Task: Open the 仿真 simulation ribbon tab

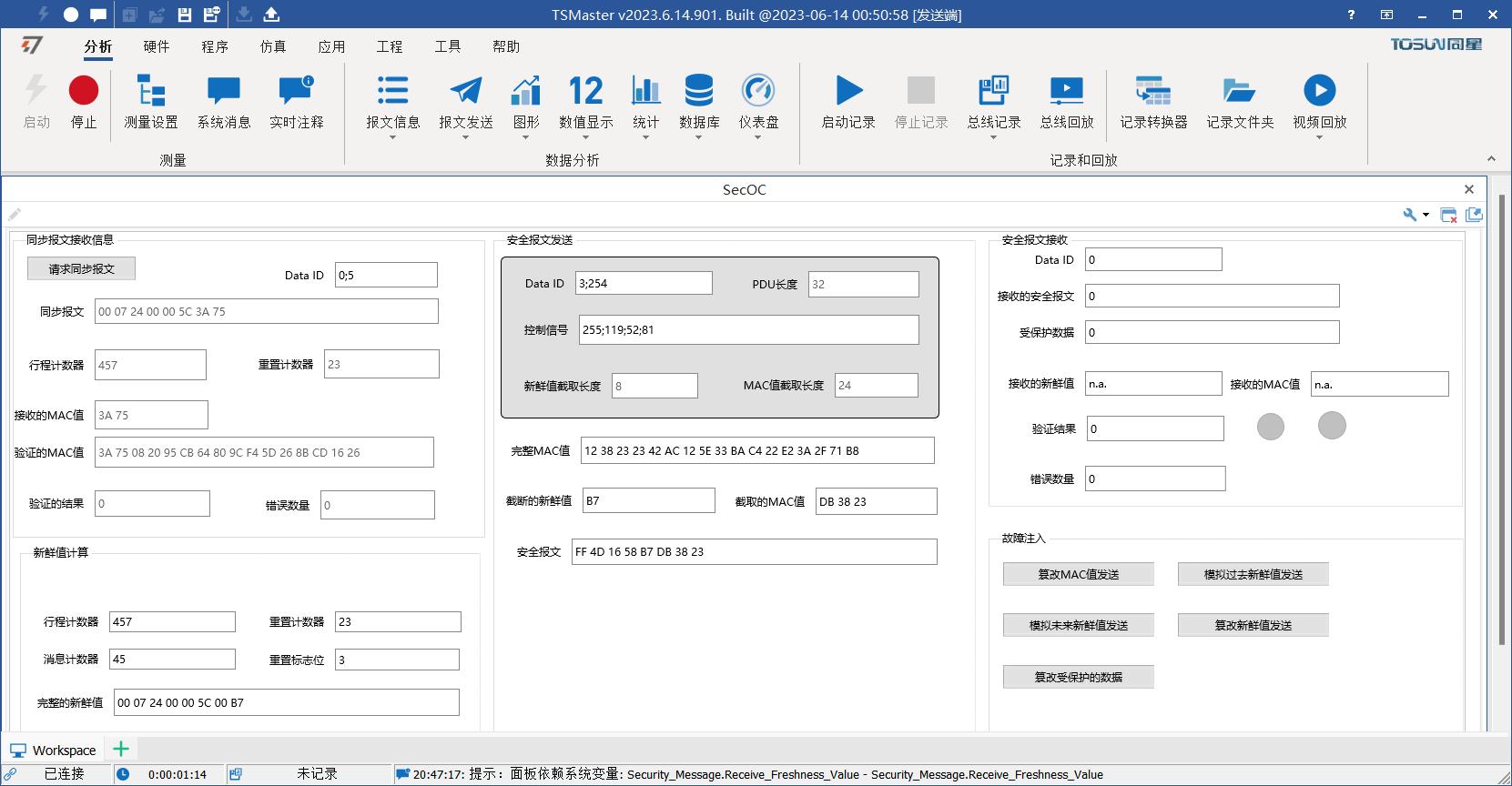Action: 273,46
